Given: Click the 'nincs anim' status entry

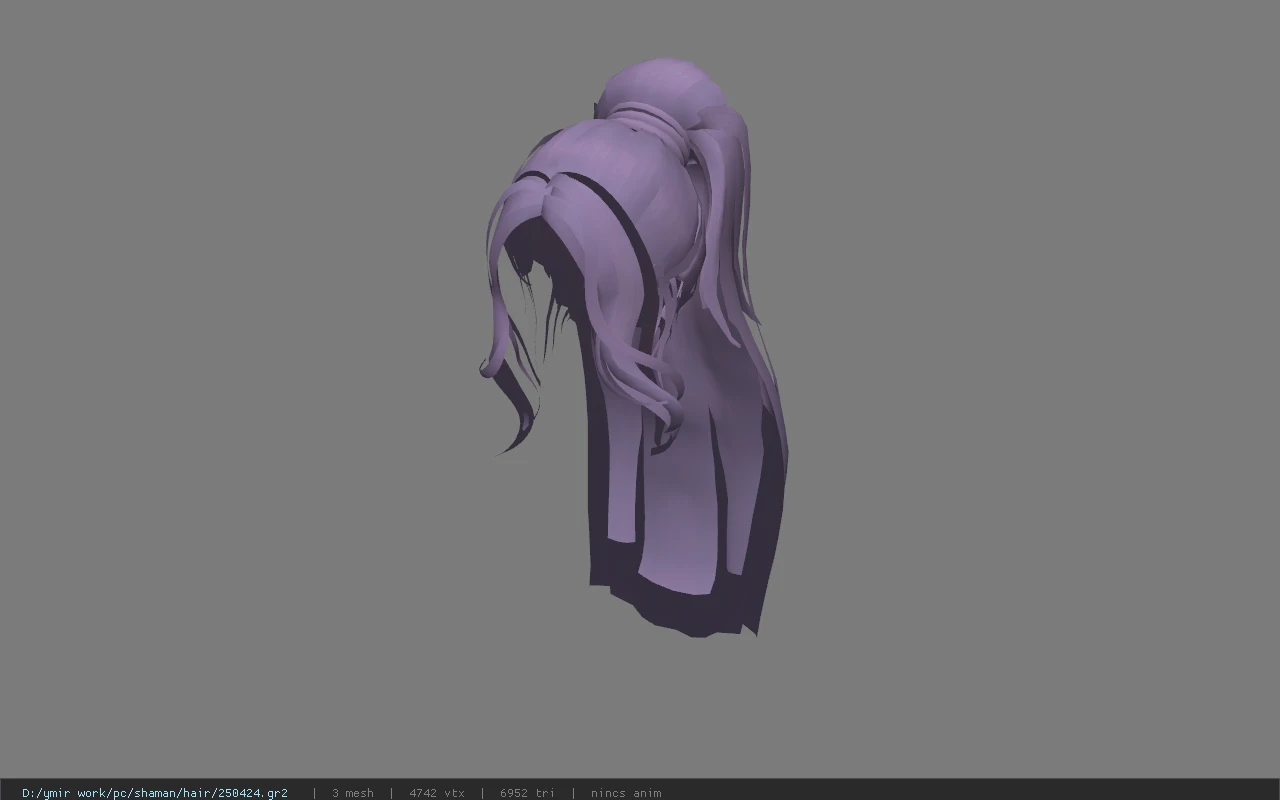Looking at the screenshot, I should 626,793.
